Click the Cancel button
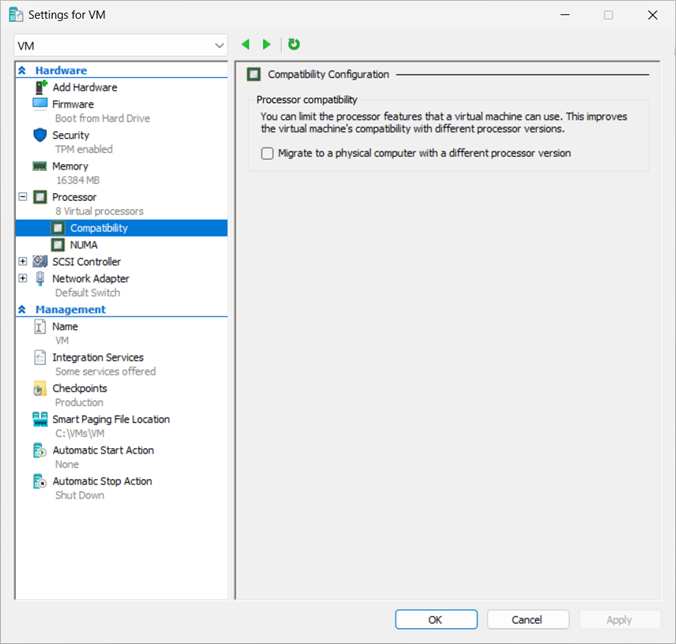676x644 pixels. point(527,620)
